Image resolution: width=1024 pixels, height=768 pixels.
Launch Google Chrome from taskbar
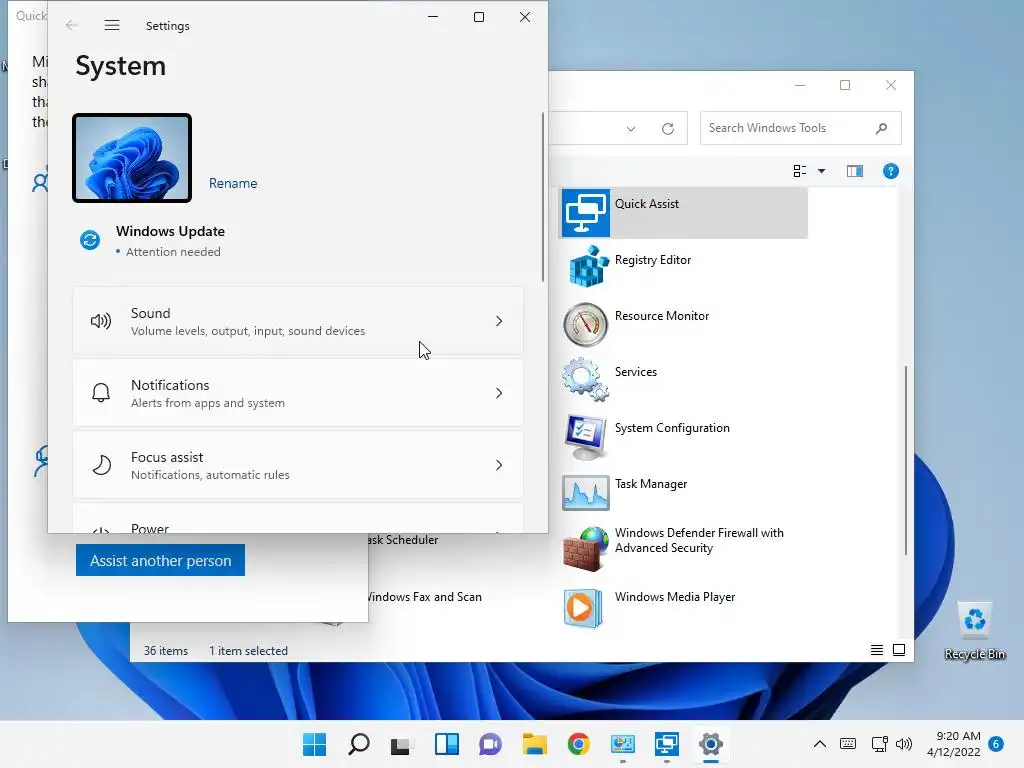579,744
